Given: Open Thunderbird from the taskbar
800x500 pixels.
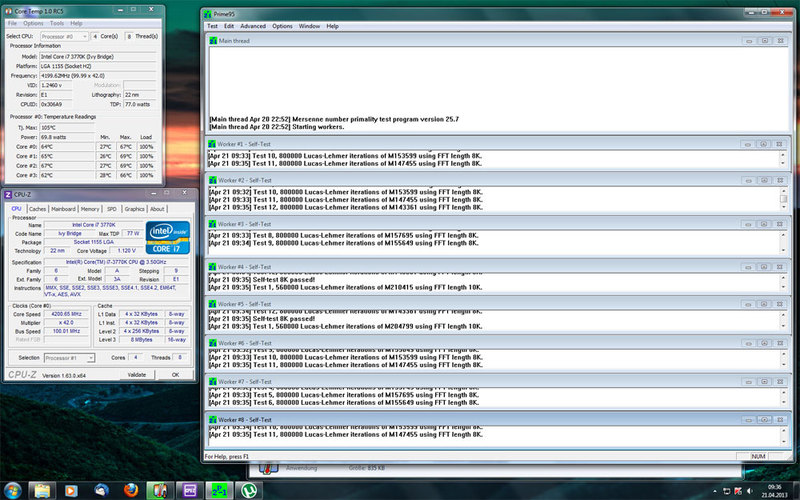Looking at the screenshot, I should [101, 491].
